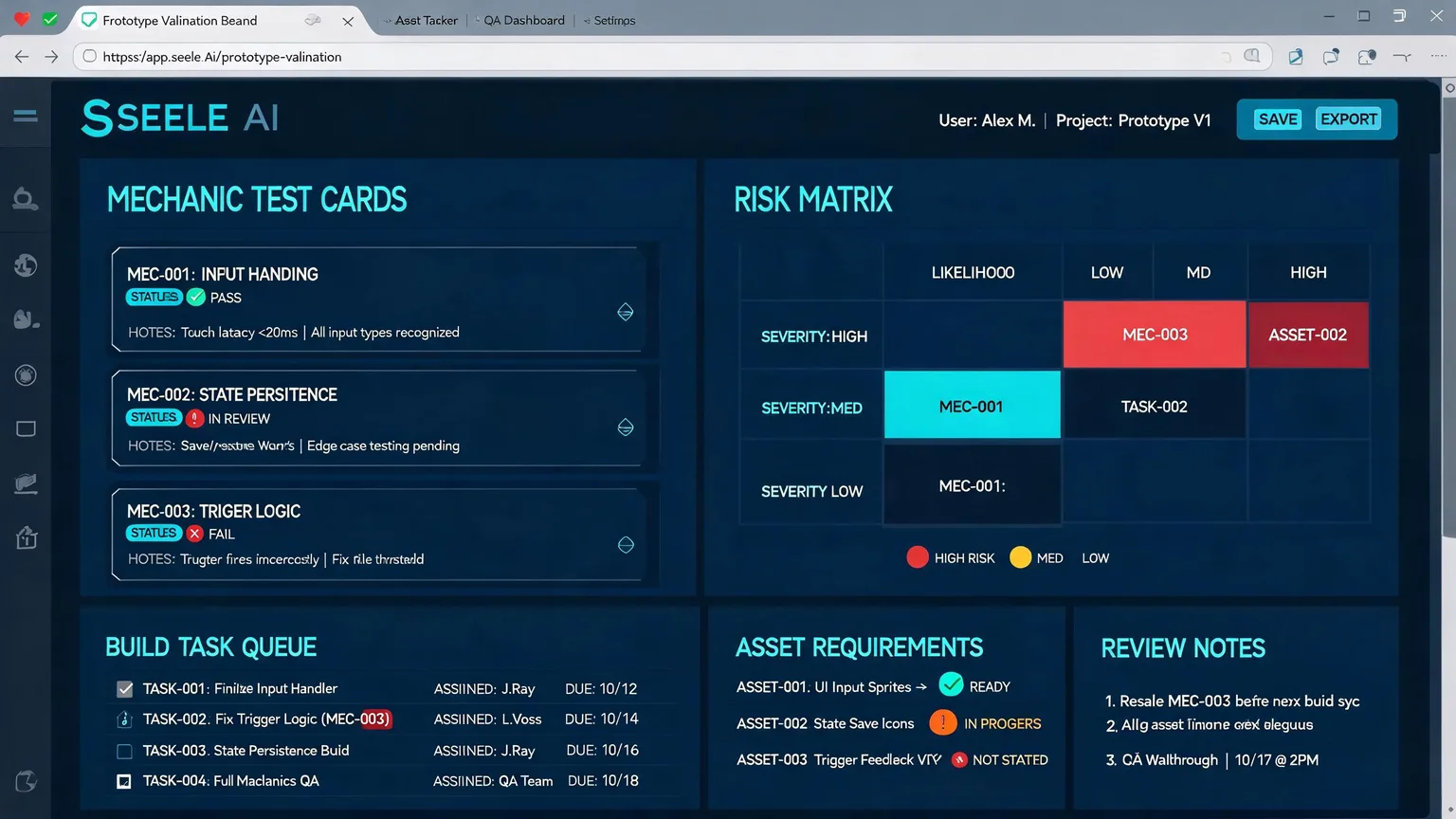Click the browser forward arrow
Viewport: 1456px width, 819px height.
click(x=51, y=57)
